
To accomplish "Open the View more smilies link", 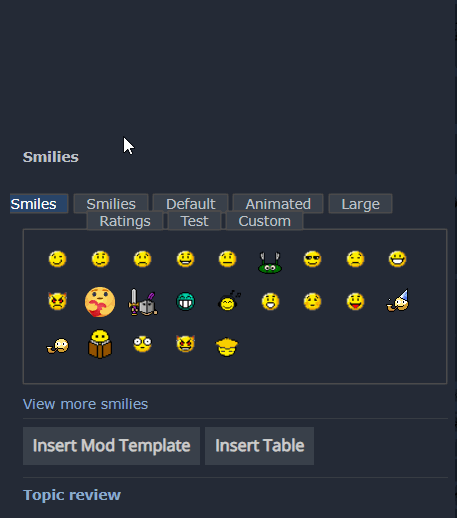I will (x=85, y=404).
